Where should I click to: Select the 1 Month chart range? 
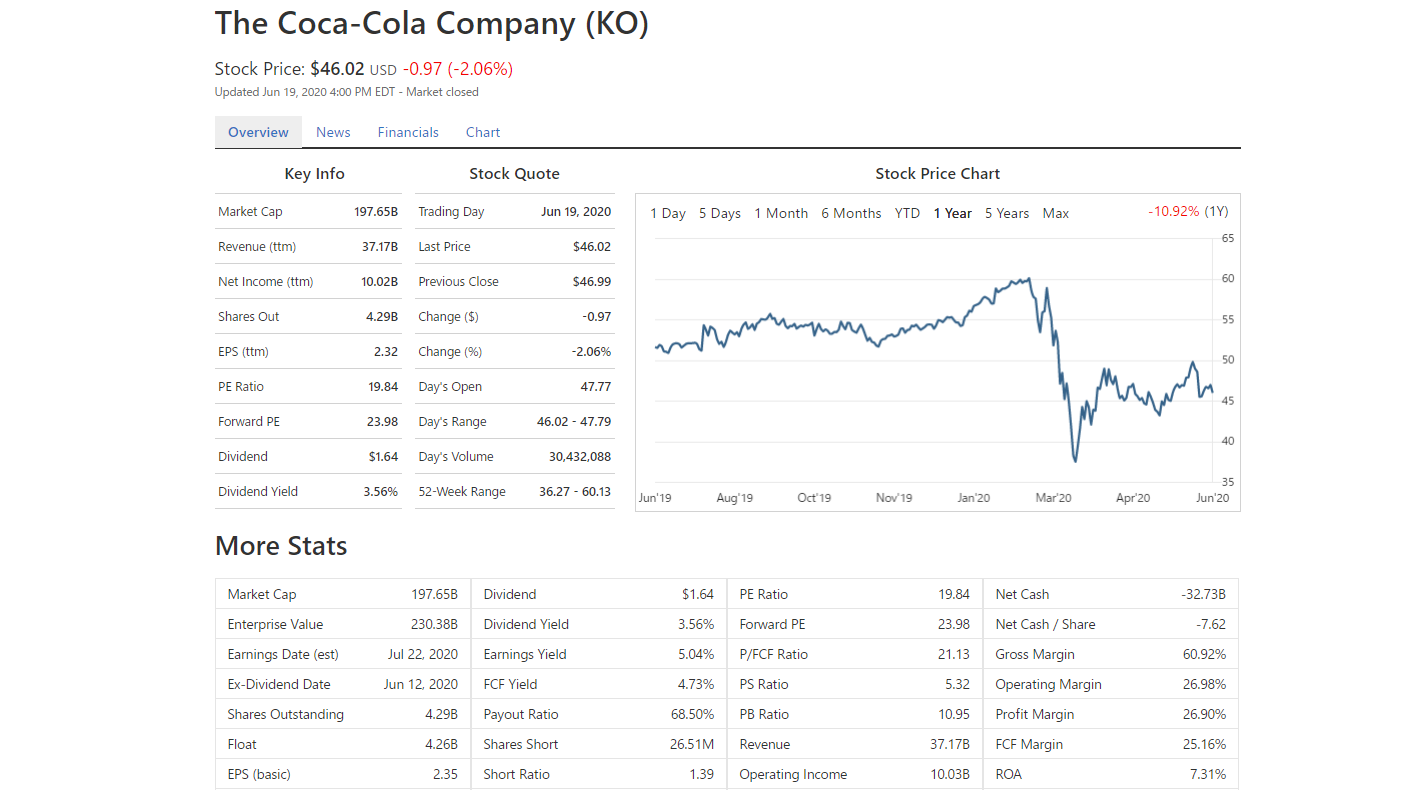[x=781, y=213]
